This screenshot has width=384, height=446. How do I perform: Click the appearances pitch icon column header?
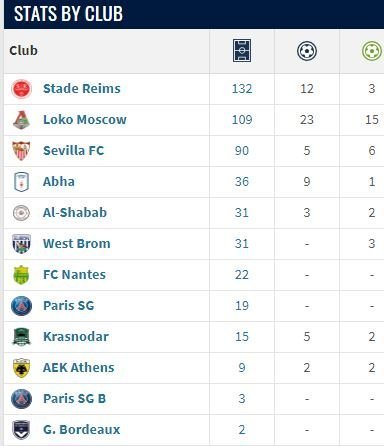[x=242, y=51]
